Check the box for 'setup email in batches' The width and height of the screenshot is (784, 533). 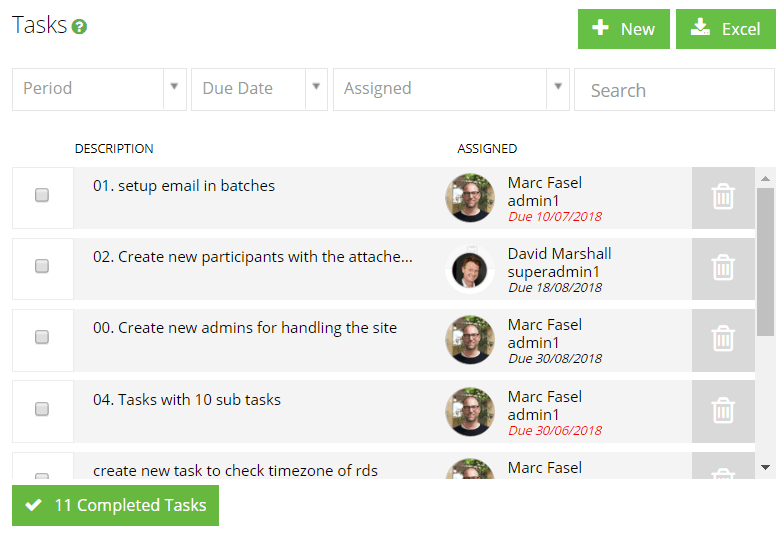pyautogui.click(x=42, y=195)
